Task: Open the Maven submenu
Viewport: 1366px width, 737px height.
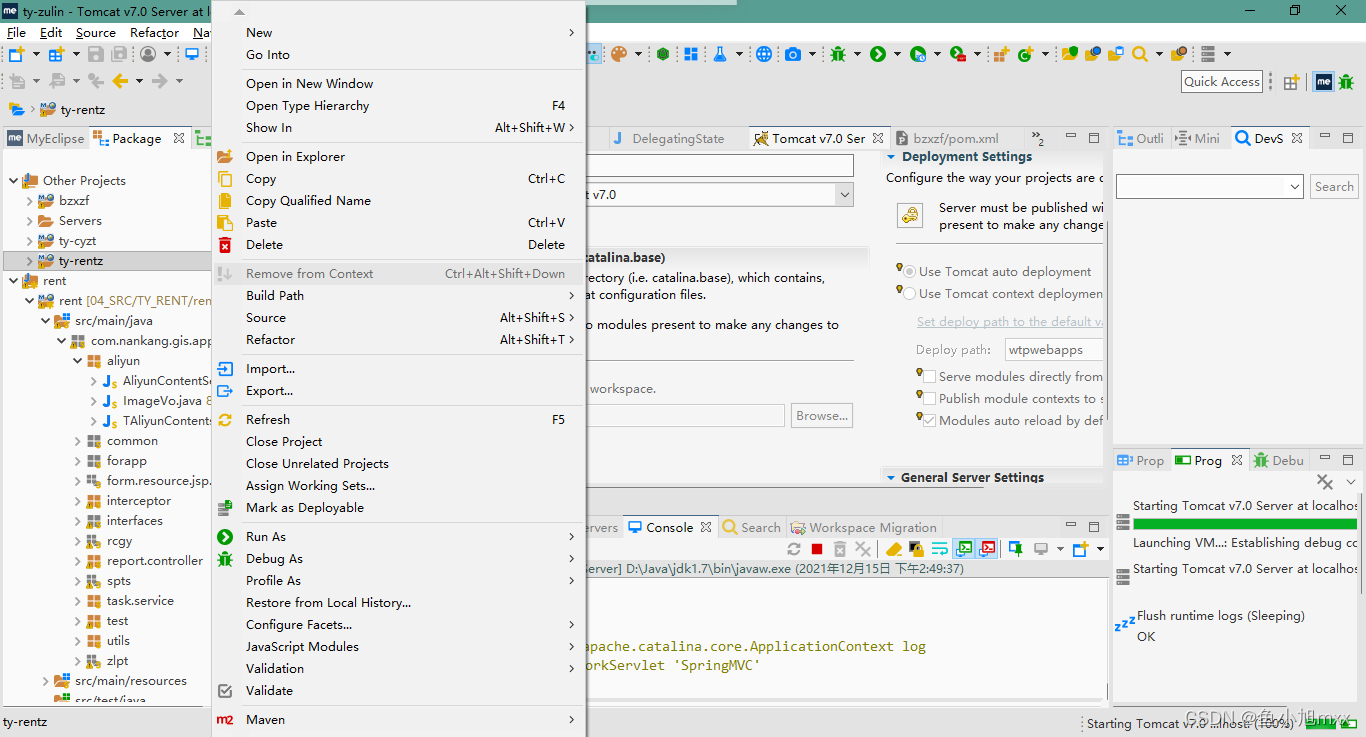Action: pos(398,719)
